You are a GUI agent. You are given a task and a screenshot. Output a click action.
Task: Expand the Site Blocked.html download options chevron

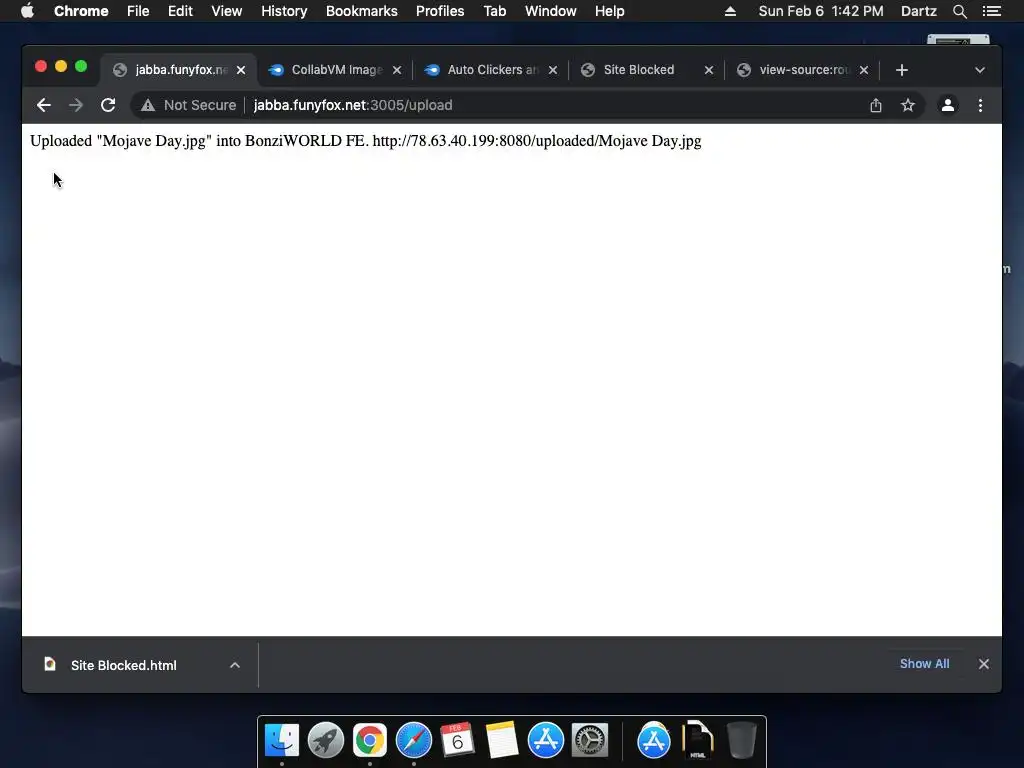coord(235,665)
